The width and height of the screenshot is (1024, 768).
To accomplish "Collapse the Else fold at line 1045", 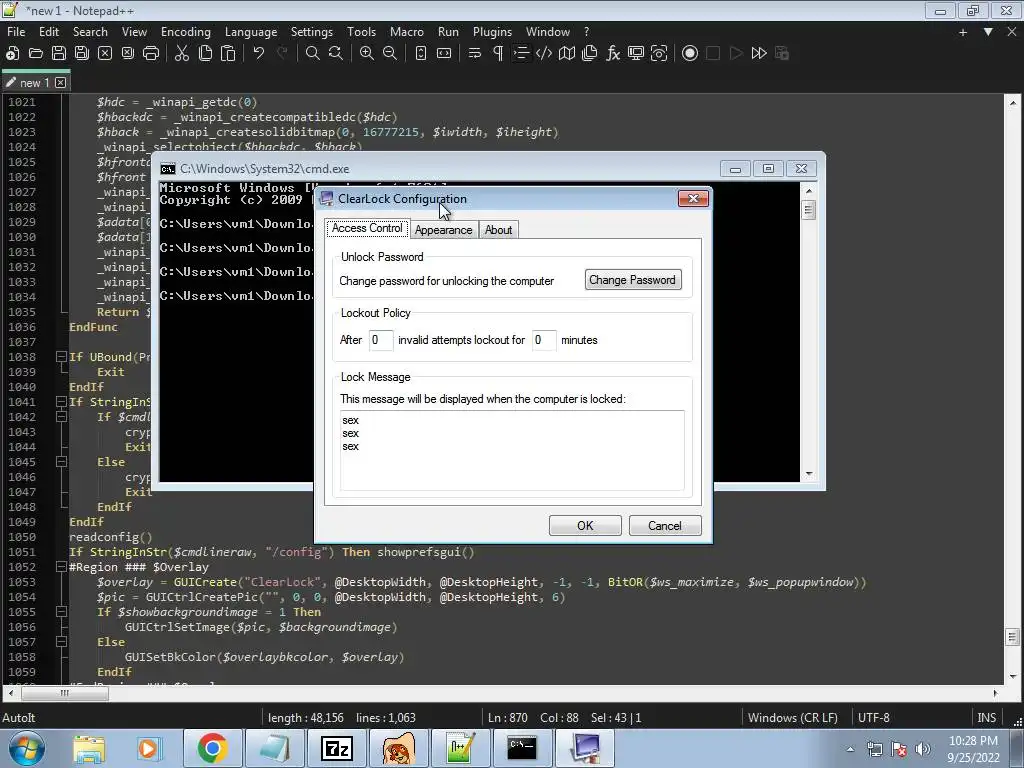I will (61, 462).
